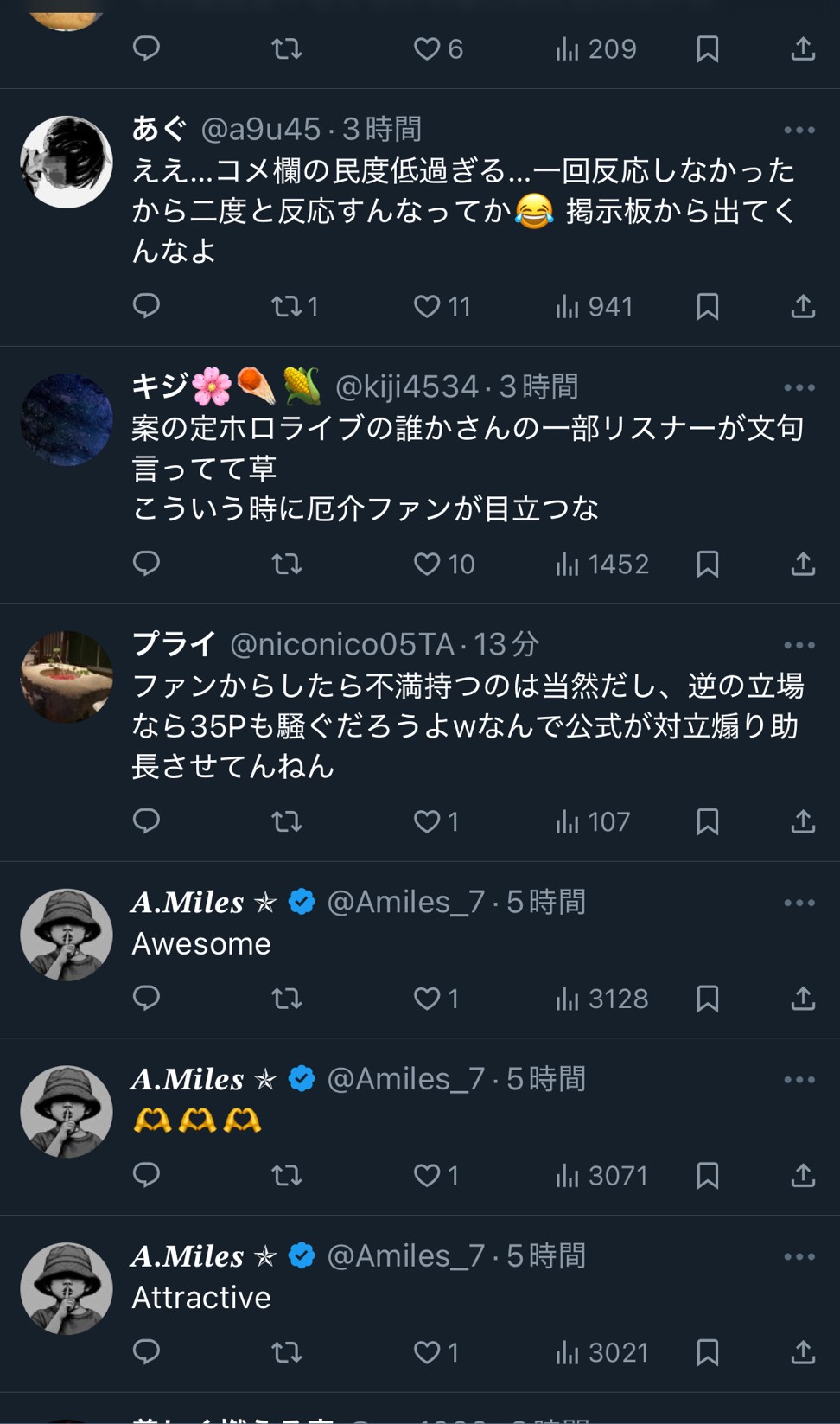Viewport: 840px width, 1424px height.
Task: Like キジ's tweet with 10 likes
Action: 428,564
